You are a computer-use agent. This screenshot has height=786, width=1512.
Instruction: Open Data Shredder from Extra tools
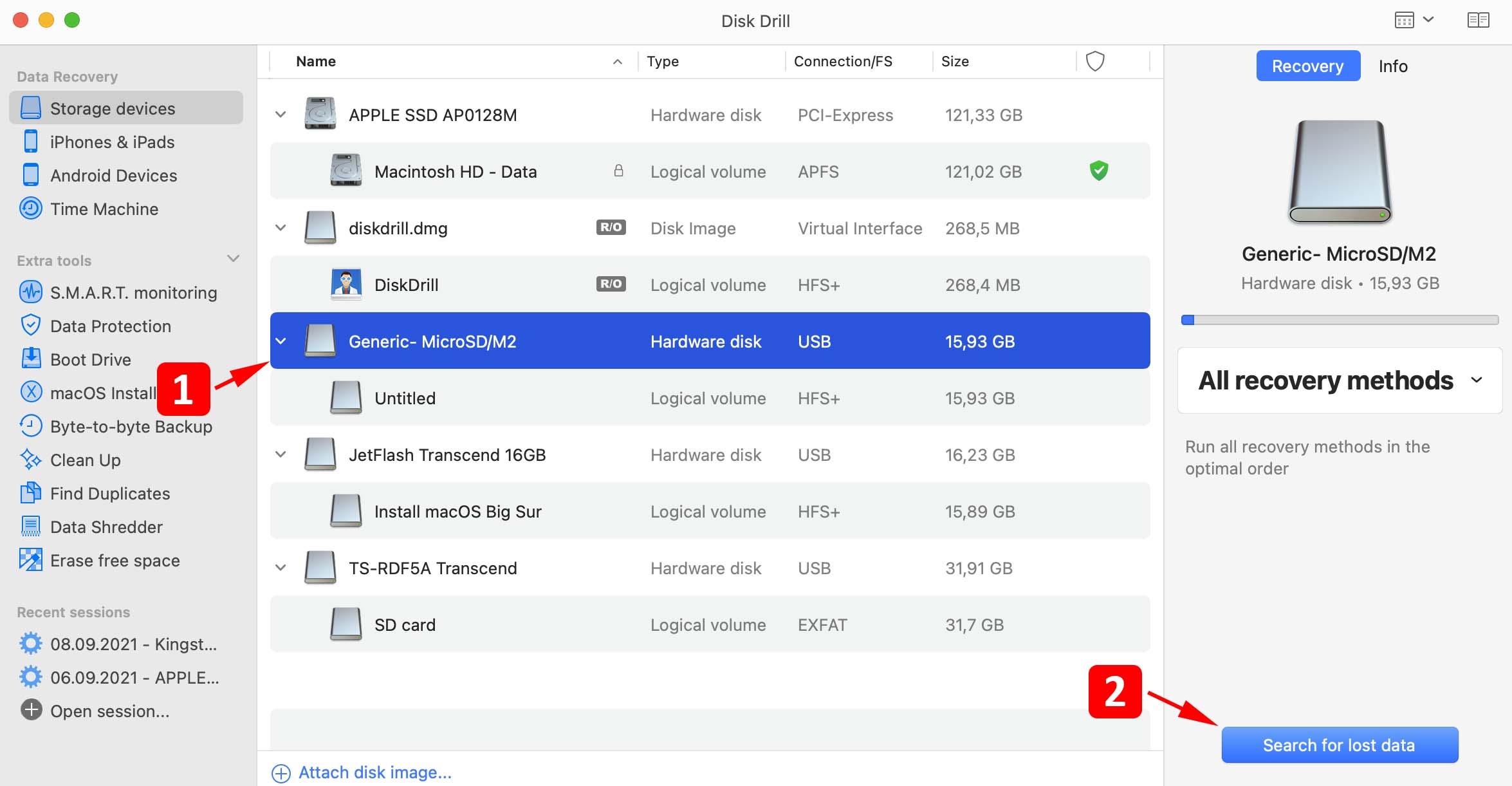coord(106,527)
